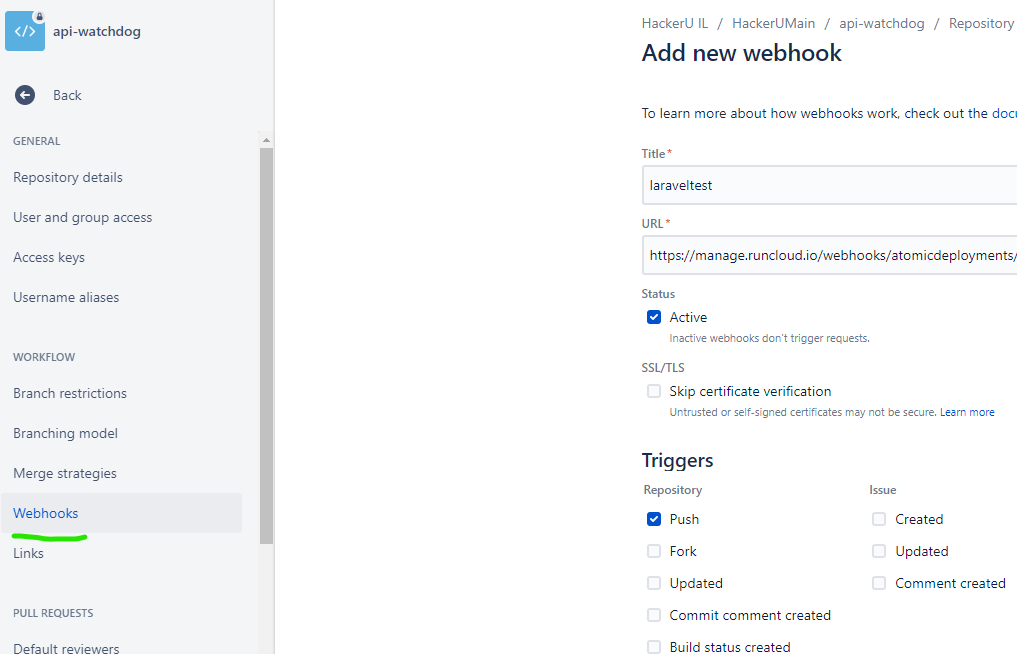Open Merge strategies settings
1017x654 pixels.
pyautogui.click(x=65, y=473)
